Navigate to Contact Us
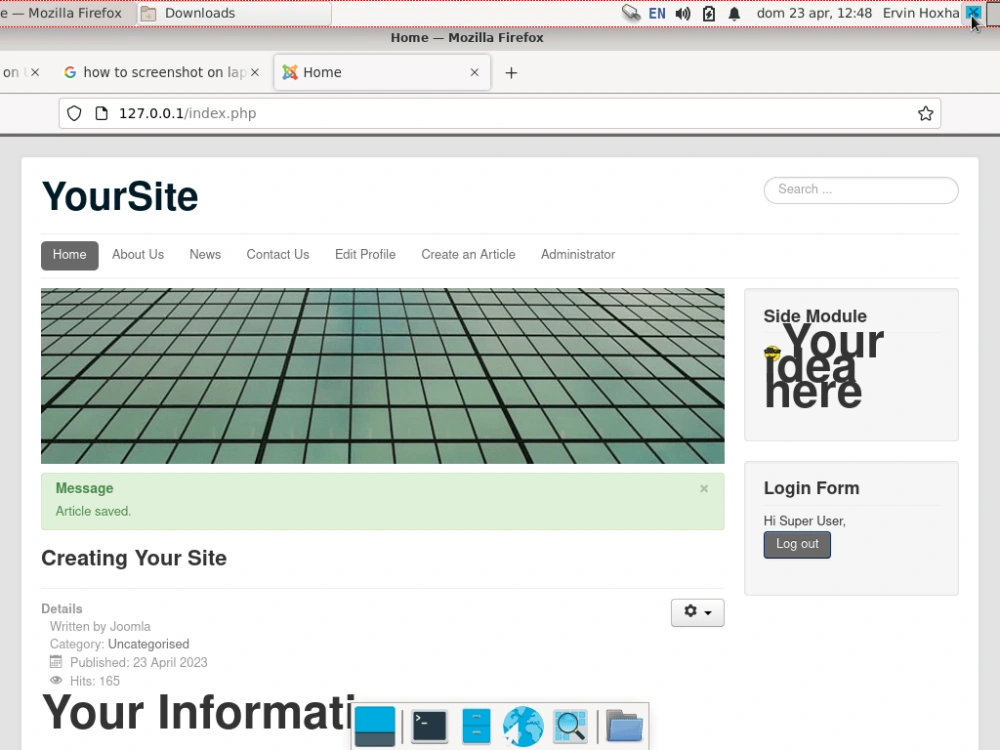Viewport: 1000px width, 750px height. (277, 254)
